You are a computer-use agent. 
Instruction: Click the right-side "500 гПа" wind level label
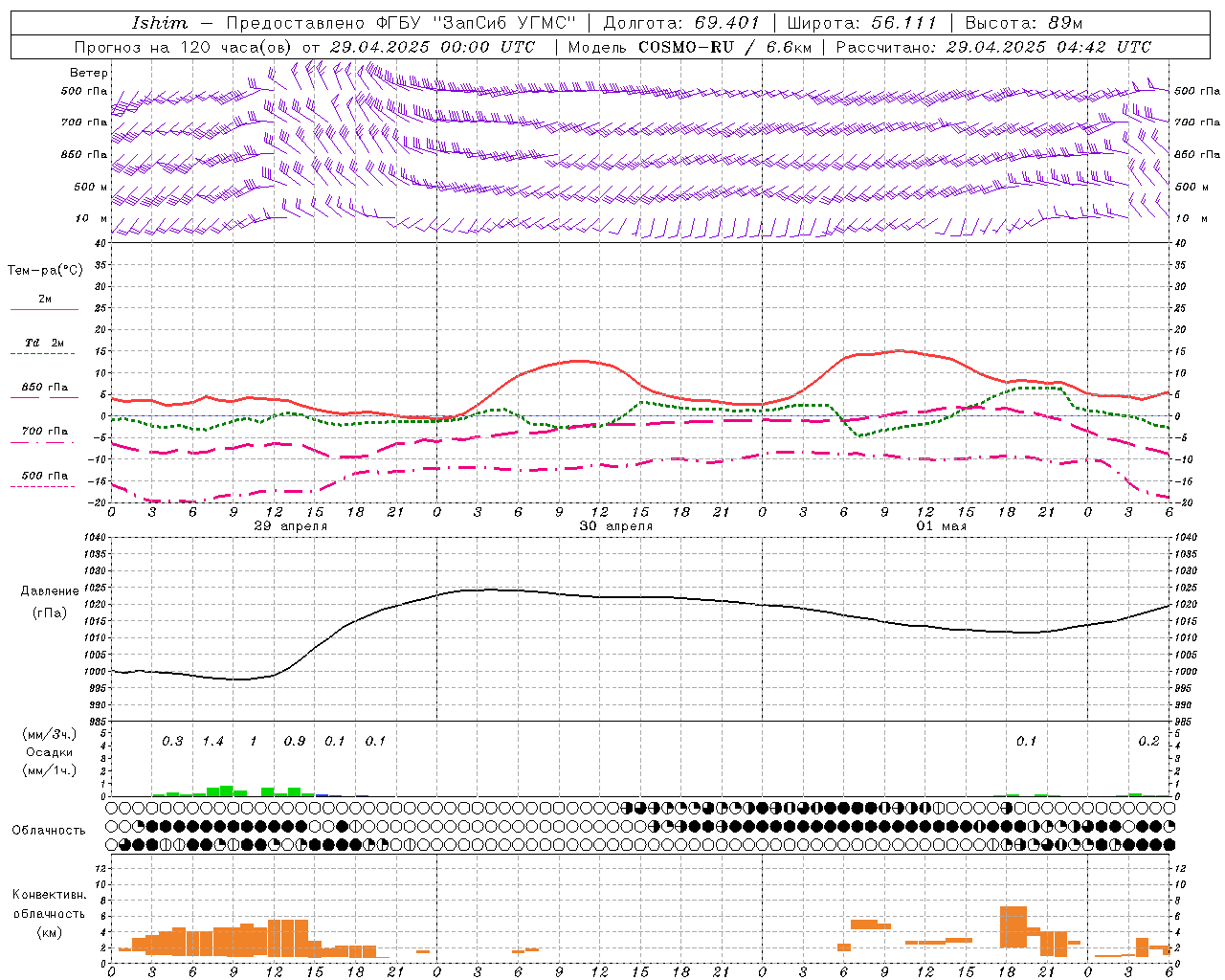(1197, 91)
